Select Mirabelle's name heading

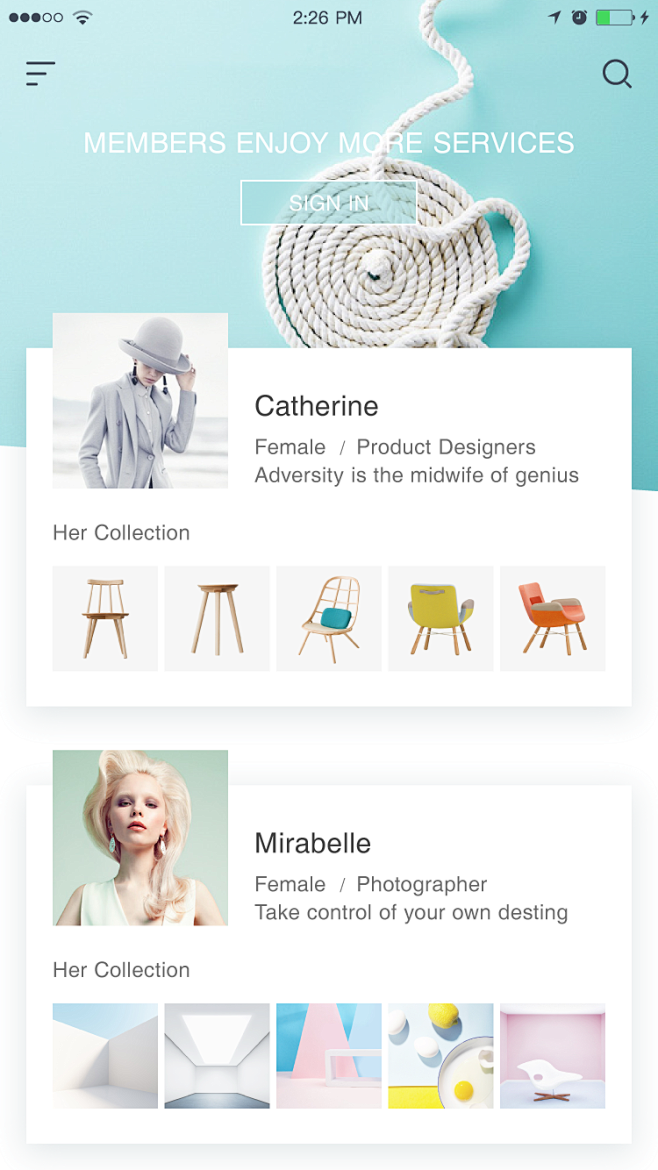tap(313, 843)
